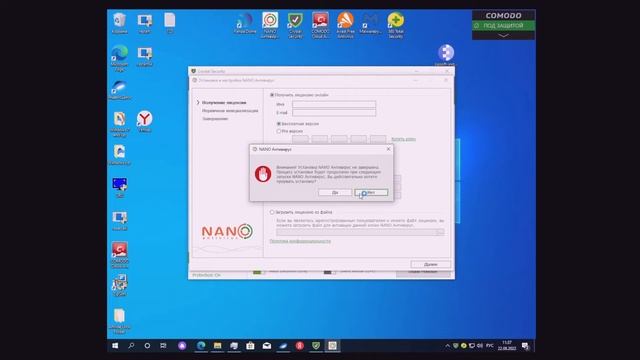
Task: Select the get license online radio button
Action: tap(272, 95)
